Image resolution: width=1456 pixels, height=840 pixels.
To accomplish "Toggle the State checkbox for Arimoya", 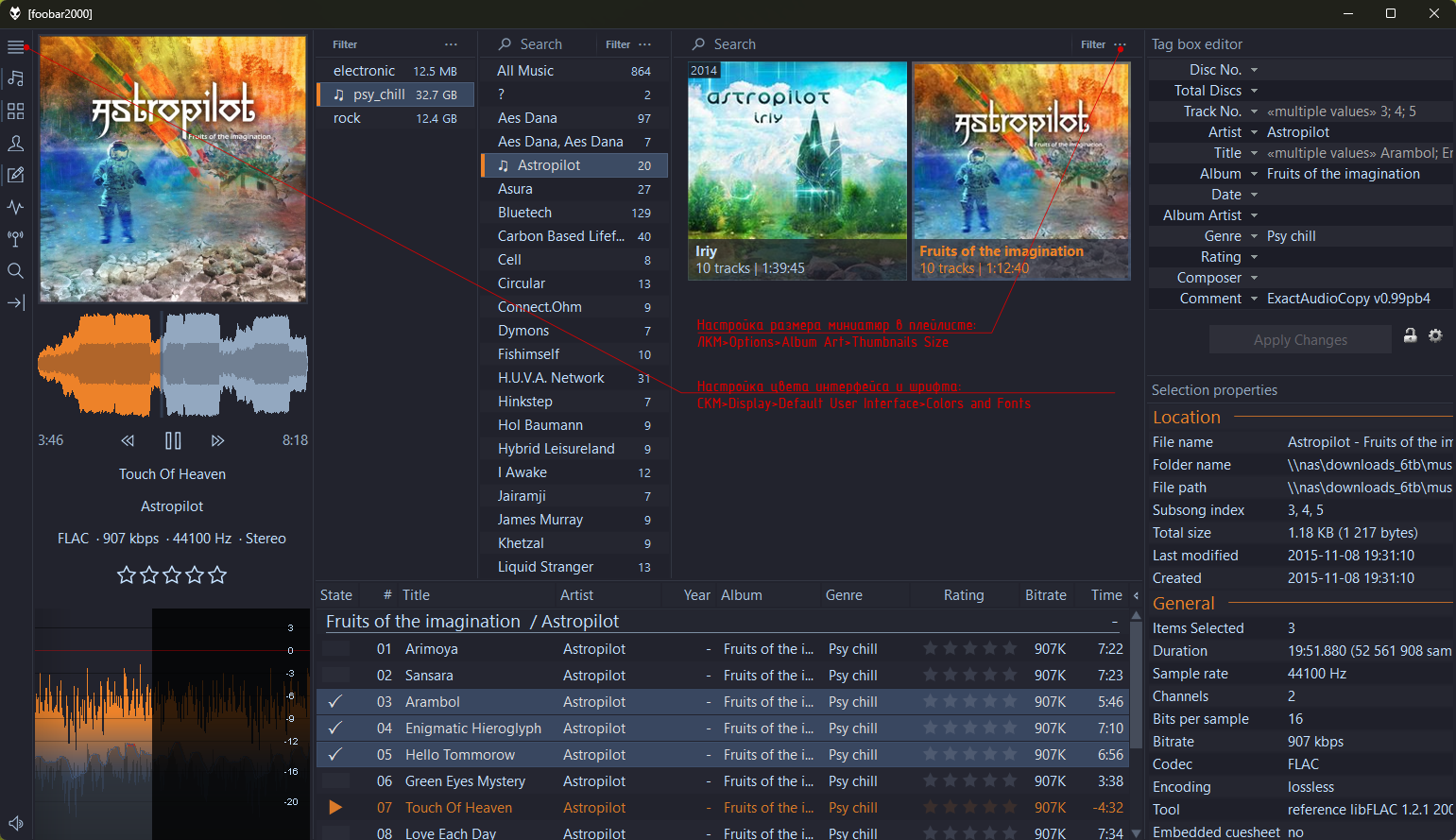I will point(335,649).
